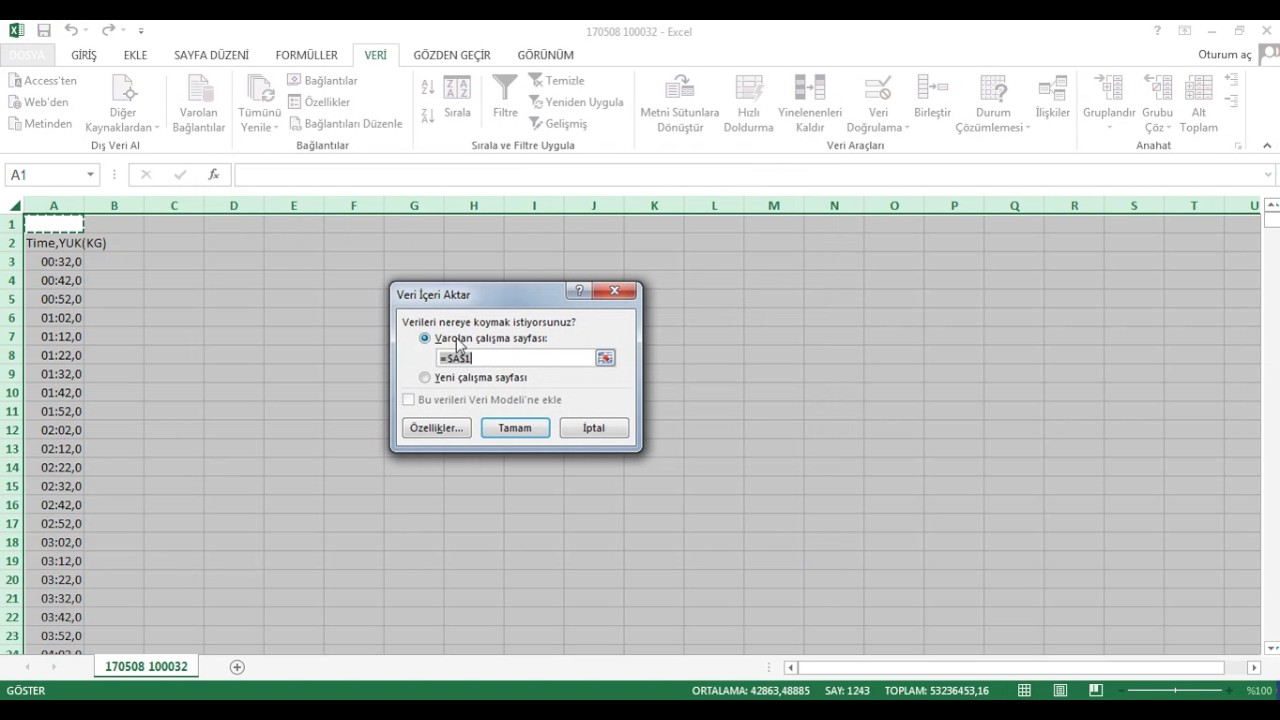Click the formula bar input area

(x=748, y=175)
